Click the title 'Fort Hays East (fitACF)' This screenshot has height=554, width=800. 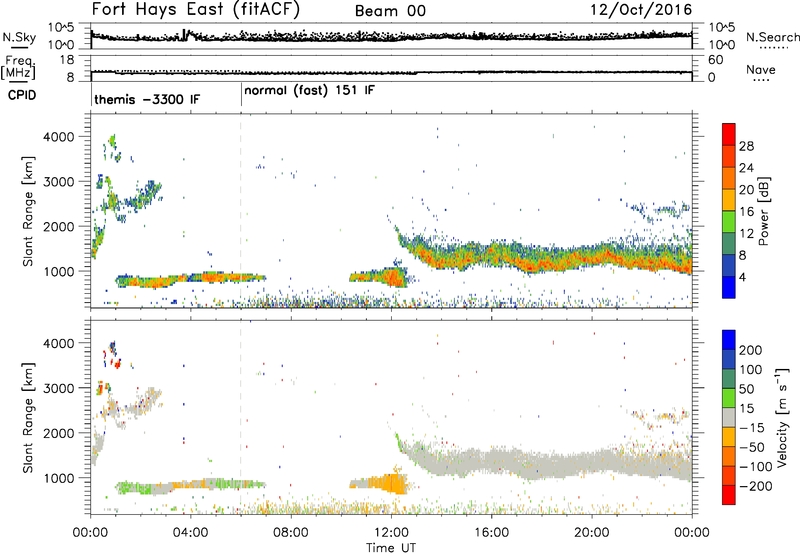(196, 10)
